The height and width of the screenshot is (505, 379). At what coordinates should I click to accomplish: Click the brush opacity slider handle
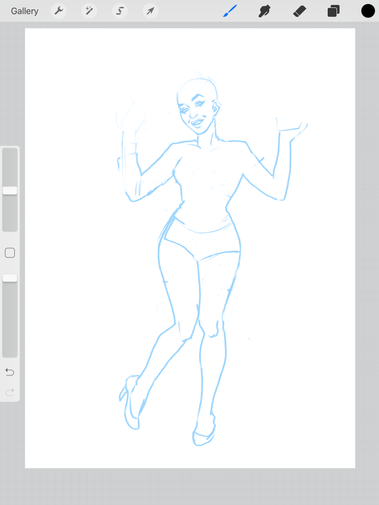[10, 278]
